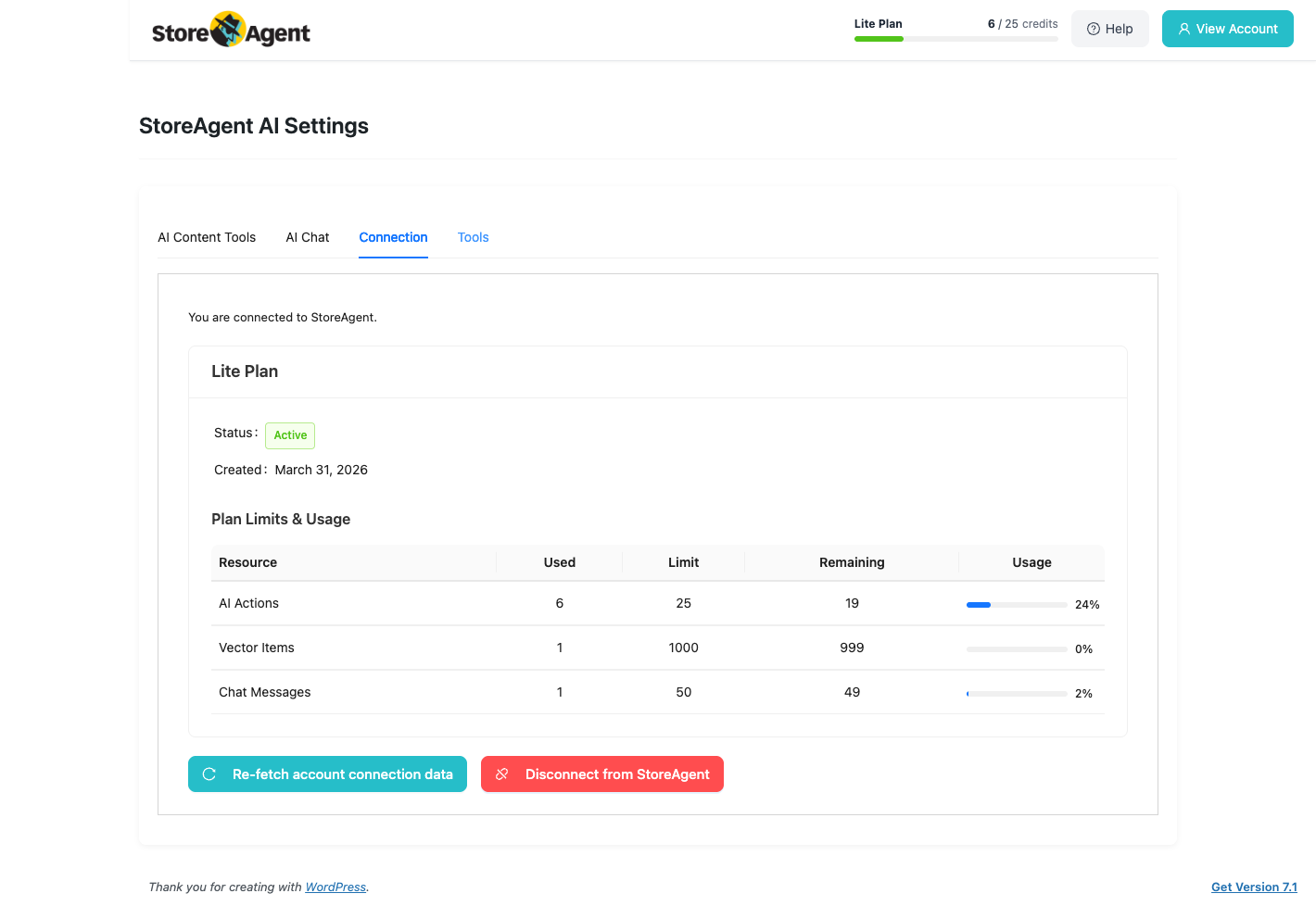
Task: Open View Account
Action: (x=1228, y=29)
